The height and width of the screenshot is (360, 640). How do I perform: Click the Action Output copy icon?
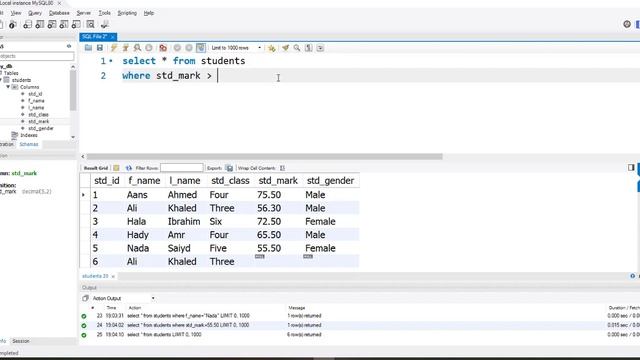click(85, 298)
